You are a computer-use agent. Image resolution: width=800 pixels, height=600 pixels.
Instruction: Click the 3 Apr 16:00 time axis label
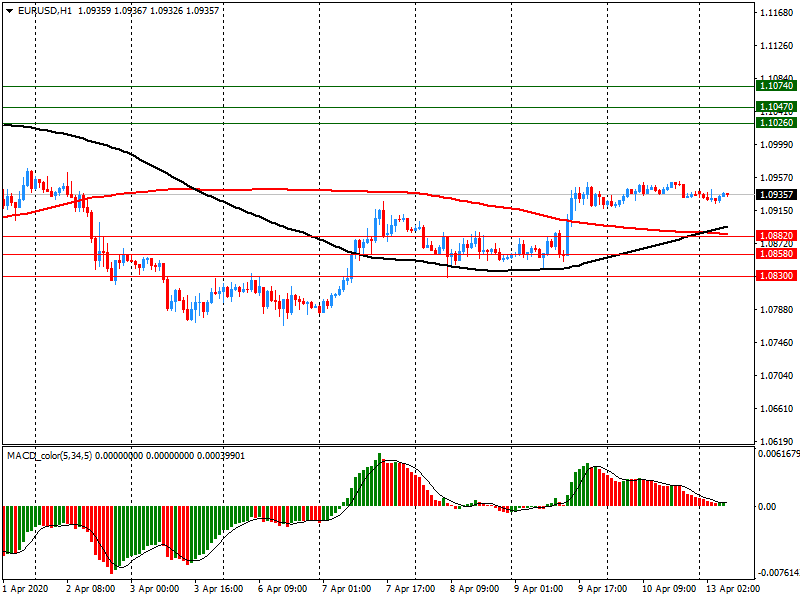[x=219, y=589]
